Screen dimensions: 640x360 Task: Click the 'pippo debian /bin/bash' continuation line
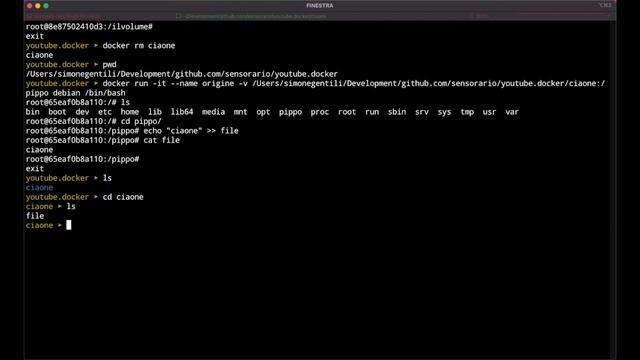76,93
